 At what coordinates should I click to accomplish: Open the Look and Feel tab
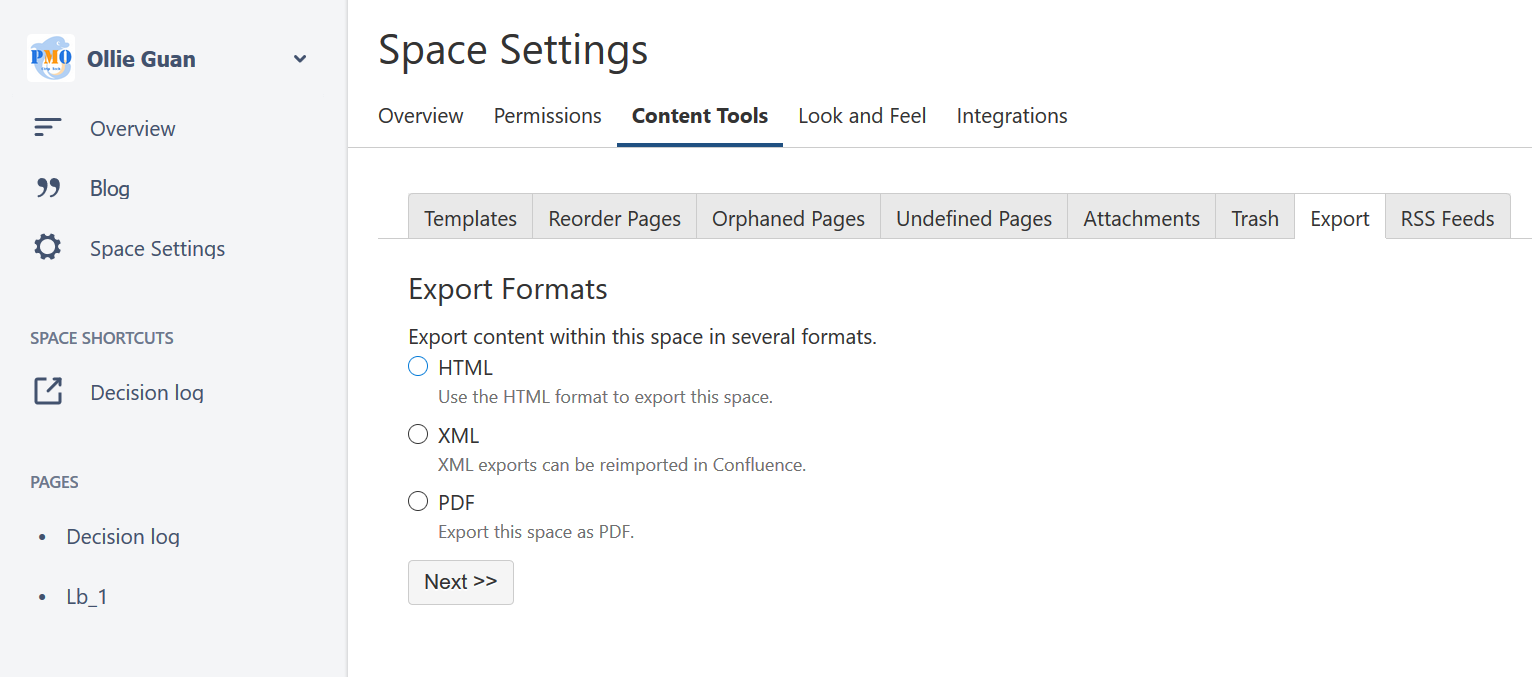tap(861, 115)
